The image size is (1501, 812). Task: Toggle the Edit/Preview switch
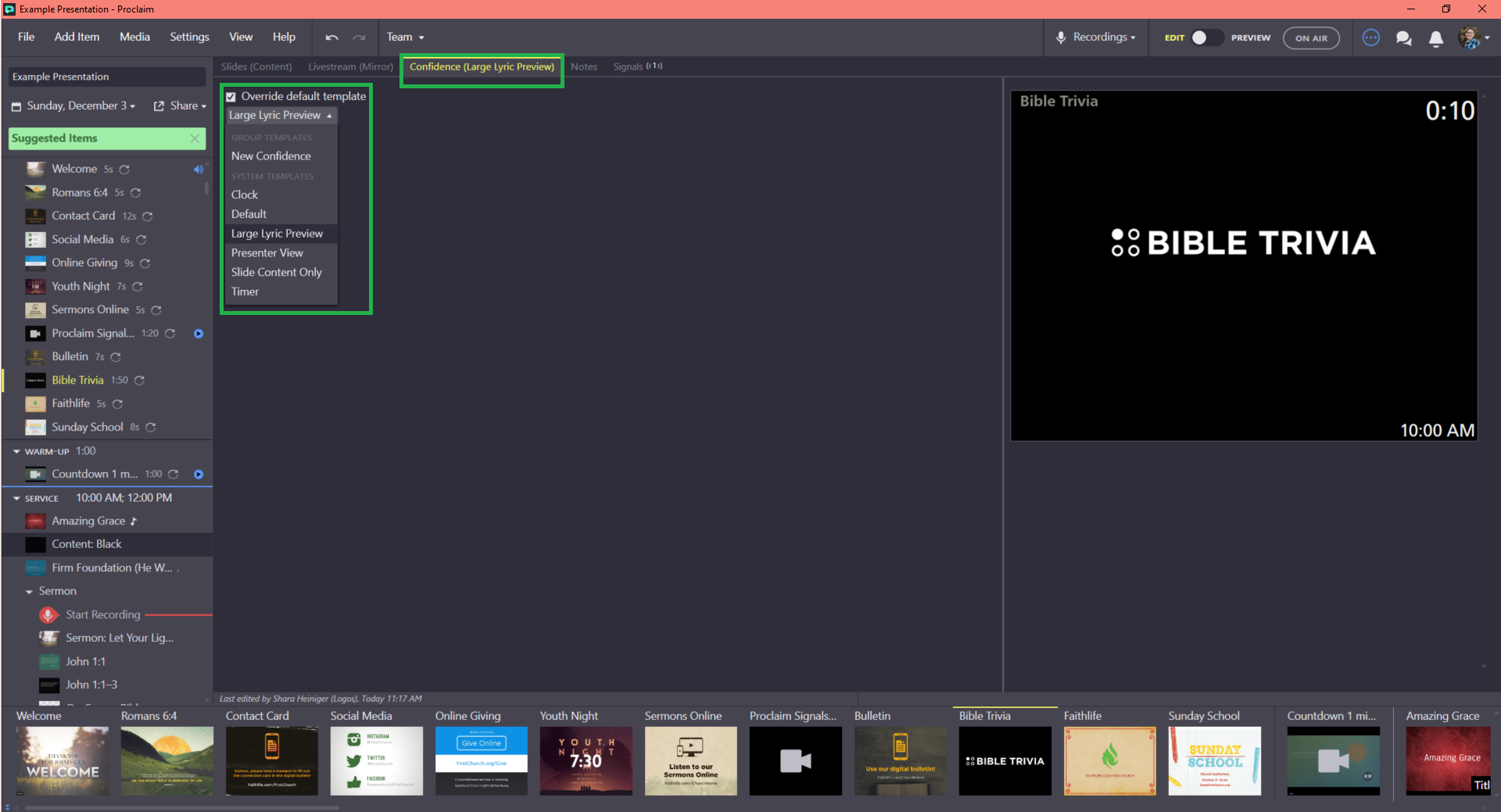coord(1206,38)
